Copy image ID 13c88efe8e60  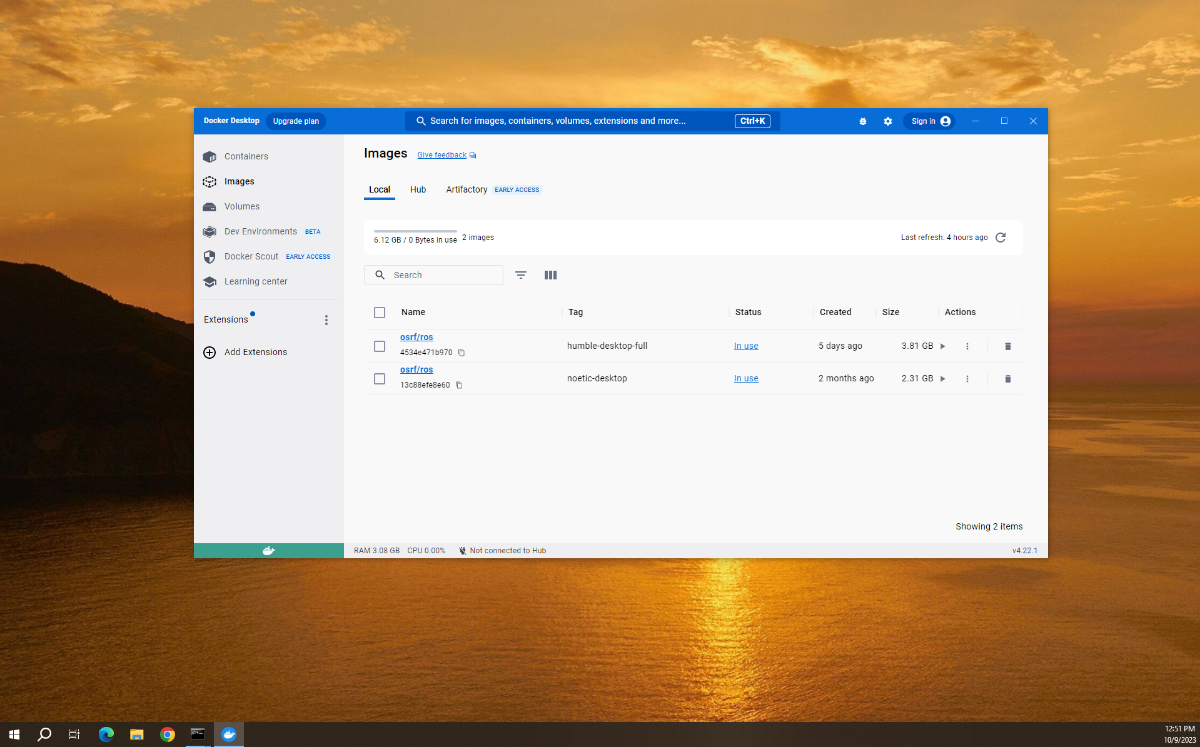click(x=459, y=385)
